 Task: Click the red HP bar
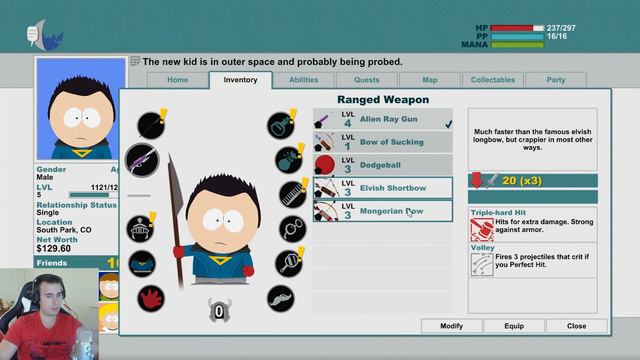[517, 28]
